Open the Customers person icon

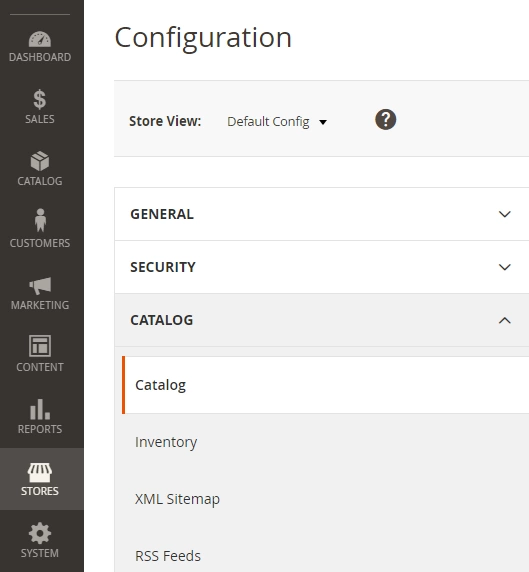[x=40, y=220]
